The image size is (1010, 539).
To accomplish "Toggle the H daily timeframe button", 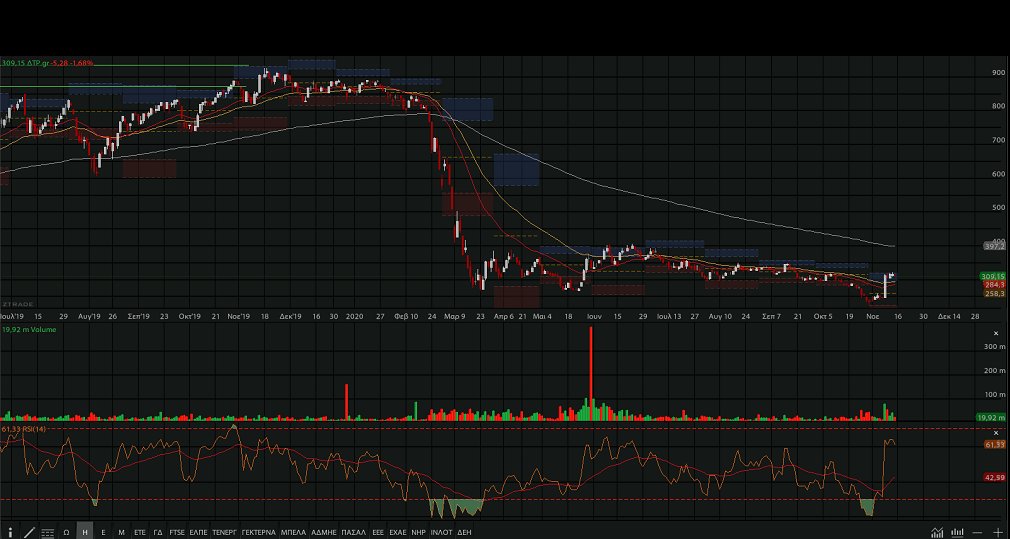I will (x=85, y=532).
